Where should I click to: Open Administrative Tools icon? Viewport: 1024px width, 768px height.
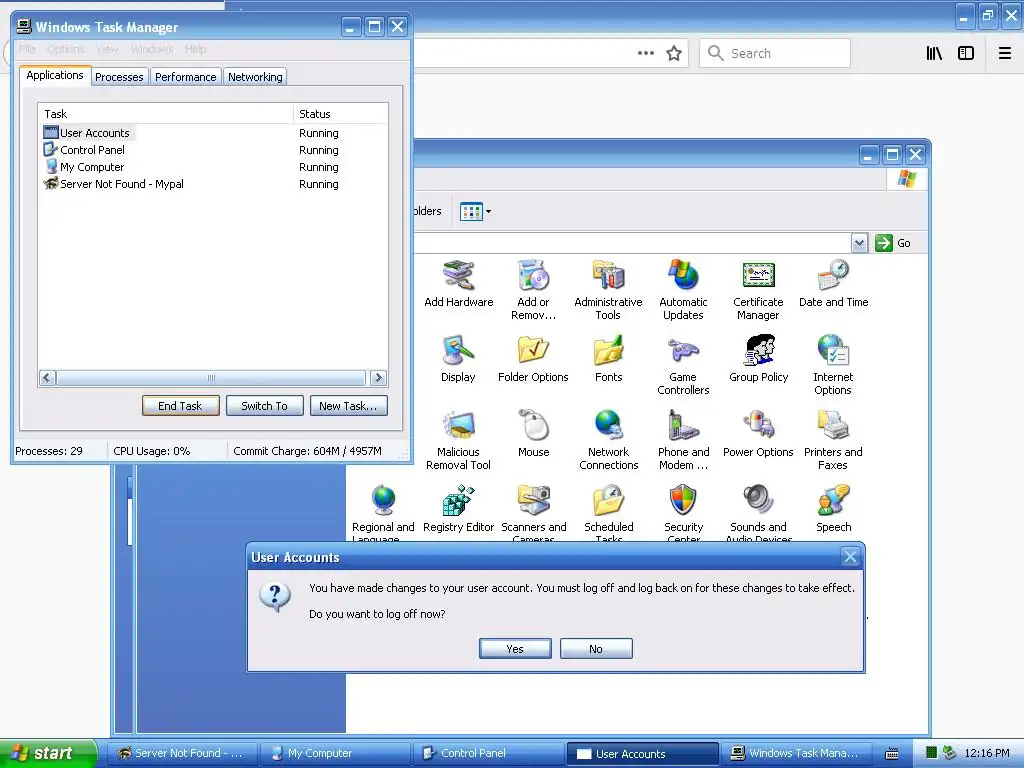point(608,290)
